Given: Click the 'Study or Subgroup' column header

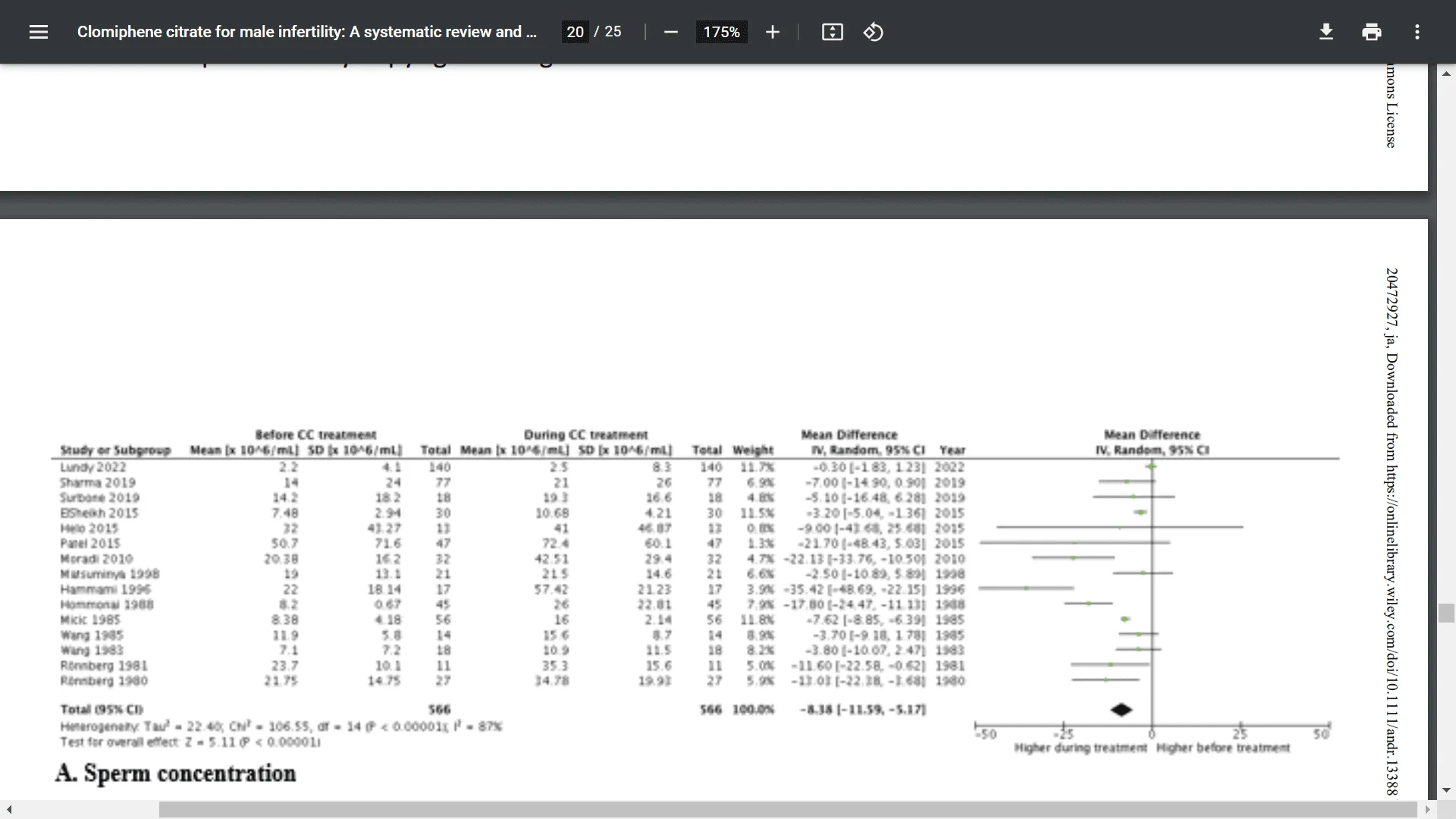Looking at the screenshot, I should click(x=115, y=450).
